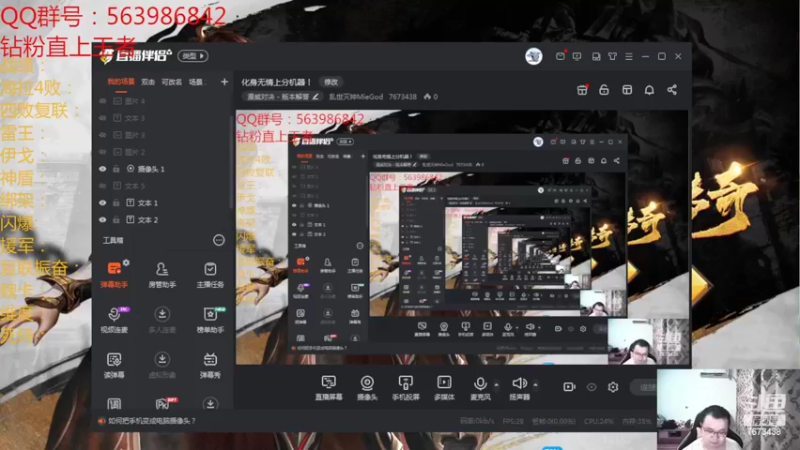Mute the 扬声器 speaker
The image size is (800, 450).
pyautogui.click(x=519, y=388)
